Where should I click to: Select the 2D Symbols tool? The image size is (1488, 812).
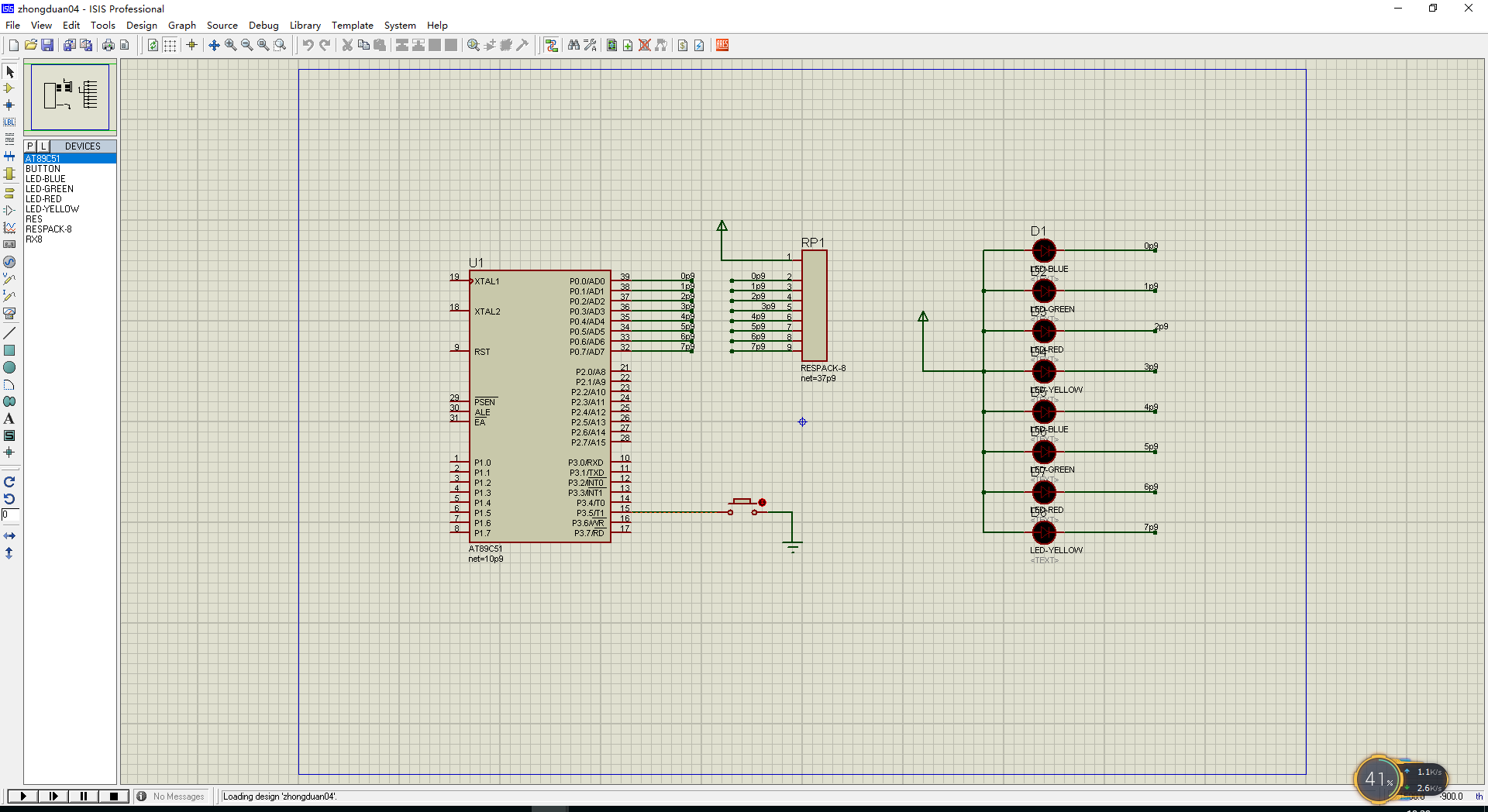pos(9,435)
